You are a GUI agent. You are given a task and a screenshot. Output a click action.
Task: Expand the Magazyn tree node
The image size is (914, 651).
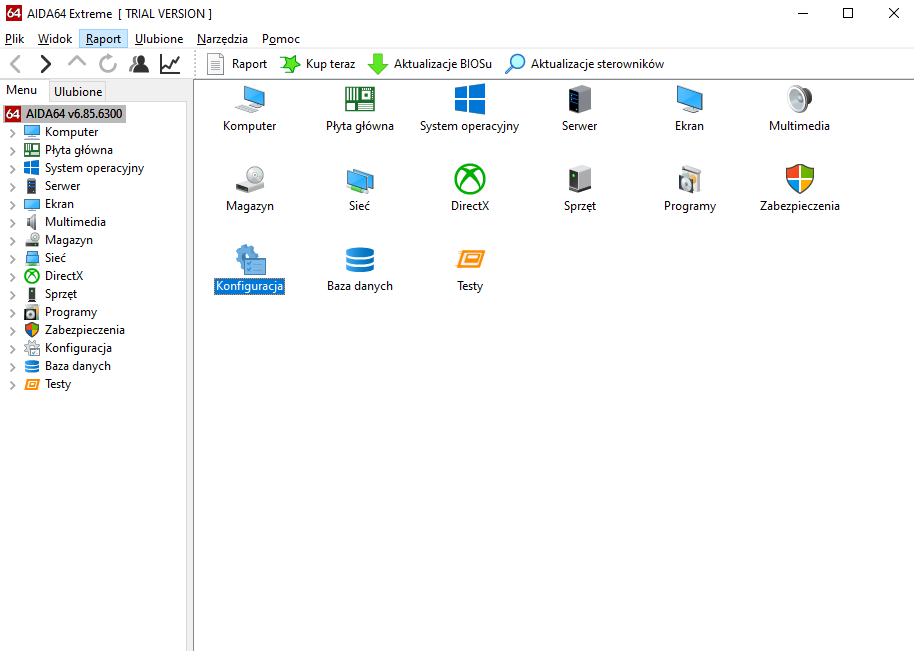click(12, 241)
